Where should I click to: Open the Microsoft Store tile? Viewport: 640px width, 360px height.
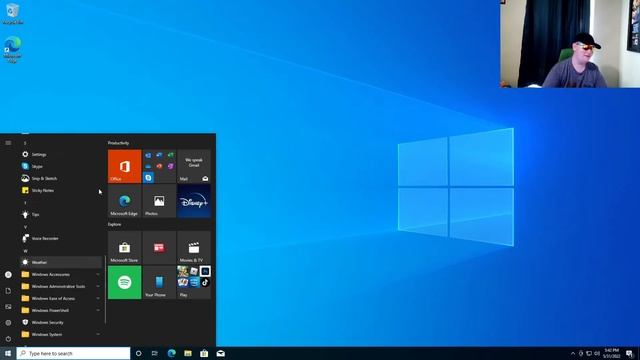coord(124,247)
